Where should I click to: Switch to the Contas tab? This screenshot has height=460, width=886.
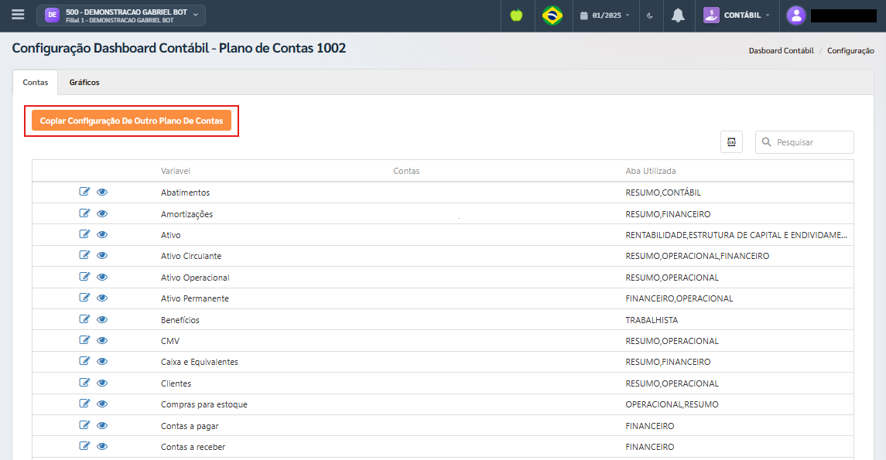[35, 83]
